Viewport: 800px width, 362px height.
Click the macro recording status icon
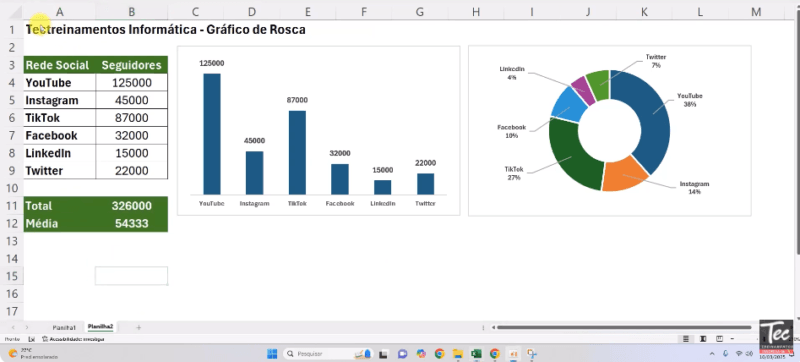click(x=31, y=339)
